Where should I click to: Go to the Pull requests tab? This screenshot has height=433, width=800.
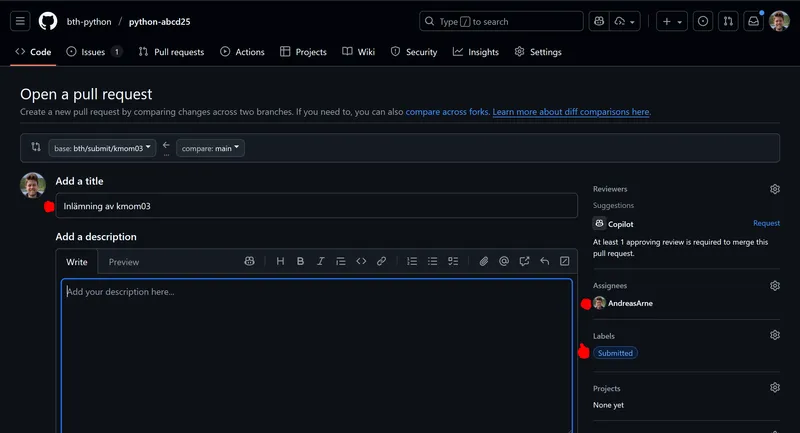coord(171,52)
